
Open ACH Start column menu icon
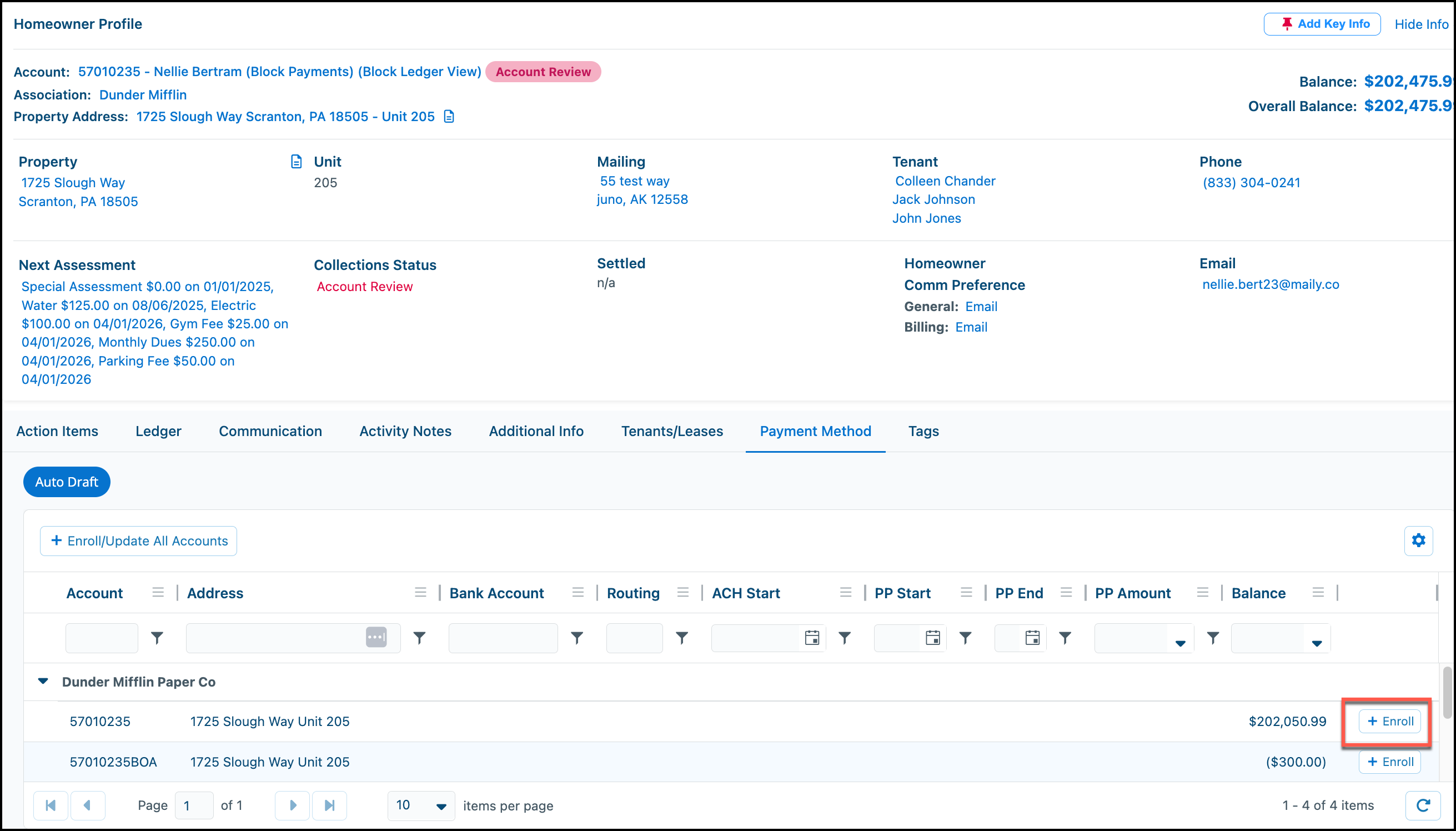tap(846, 593)
